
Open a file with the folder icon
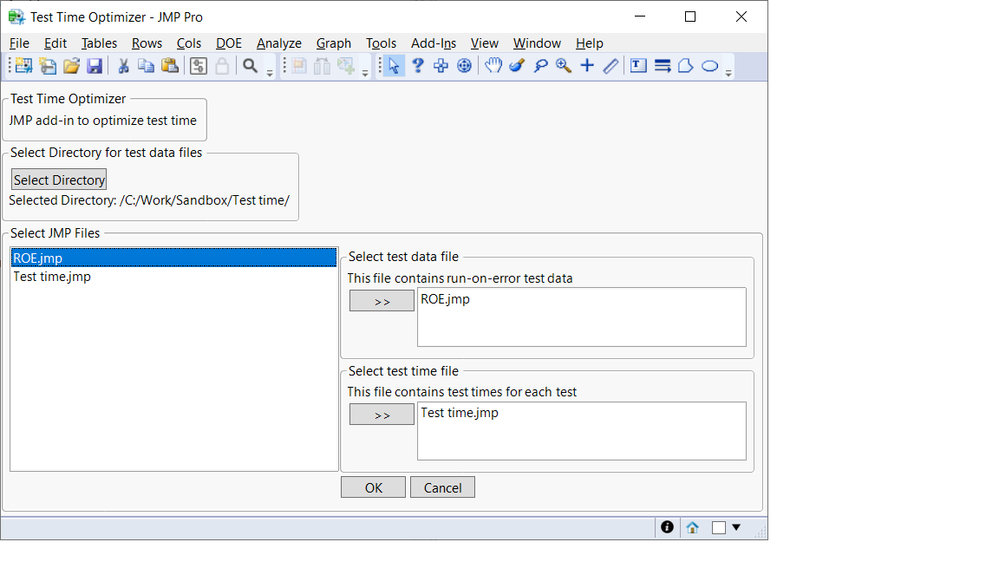[x=71, y=66]
